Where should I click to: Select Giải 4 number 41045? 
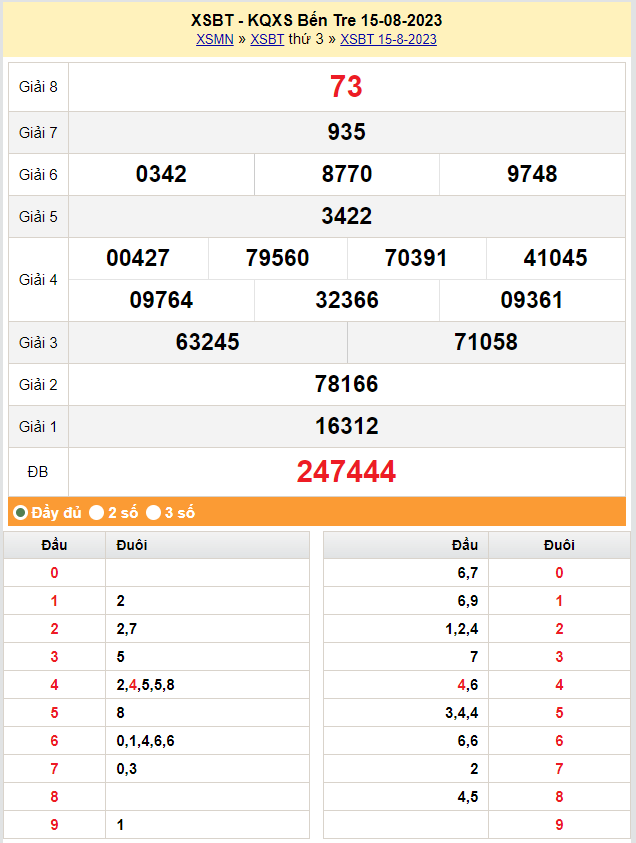[x=555, y=258]
